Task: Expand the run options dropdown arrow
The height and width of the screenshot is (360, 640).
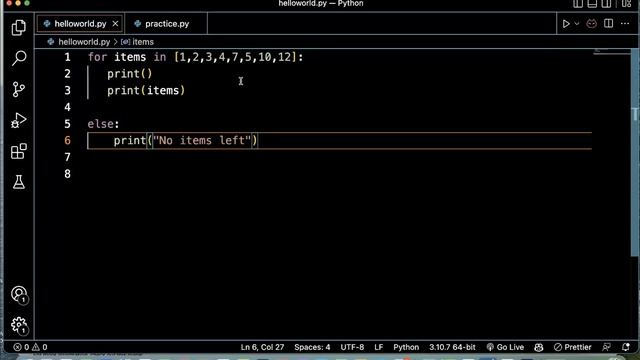Action: [x=577, y=24]
